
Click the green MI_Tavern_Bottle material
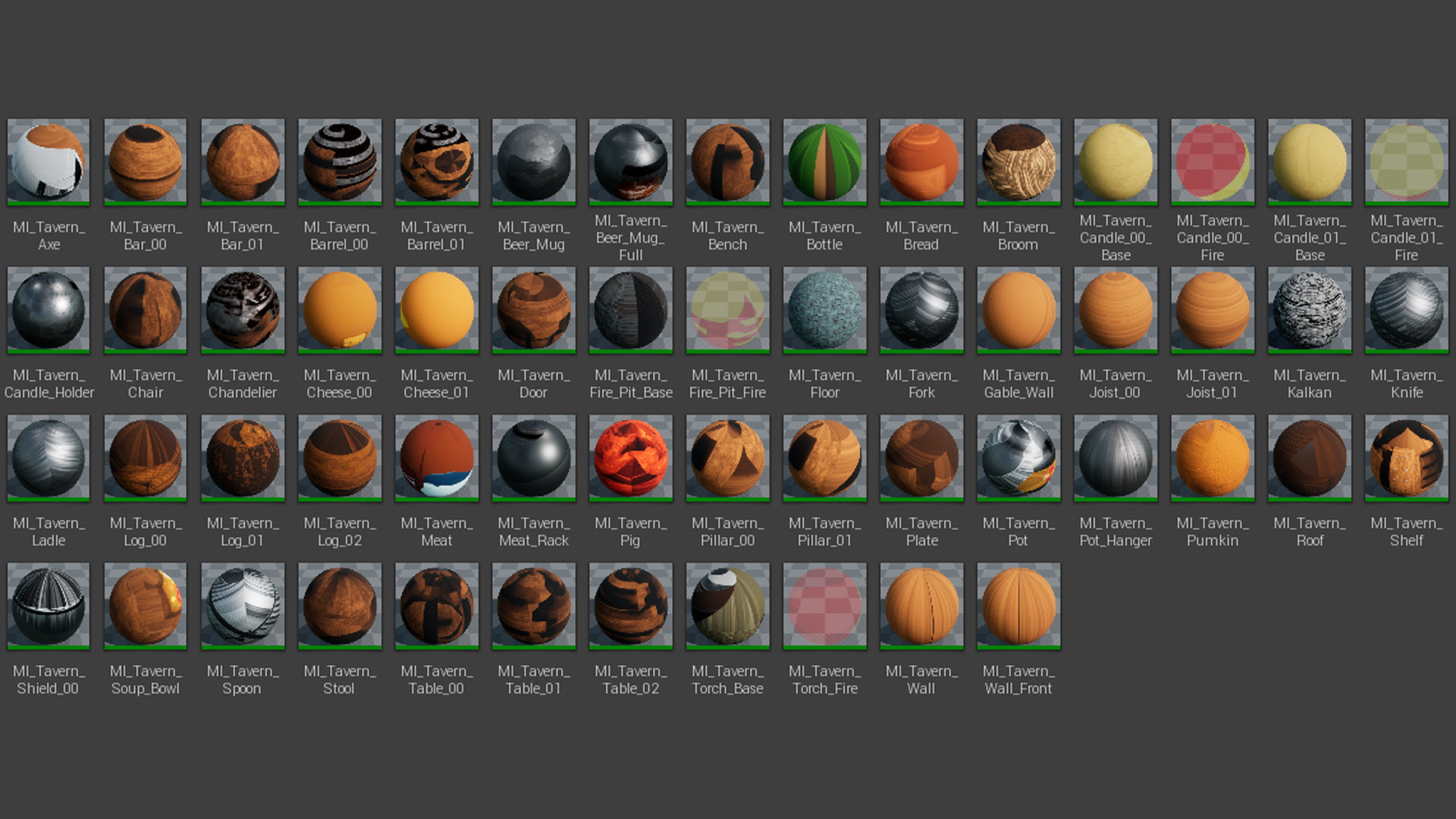825,162
